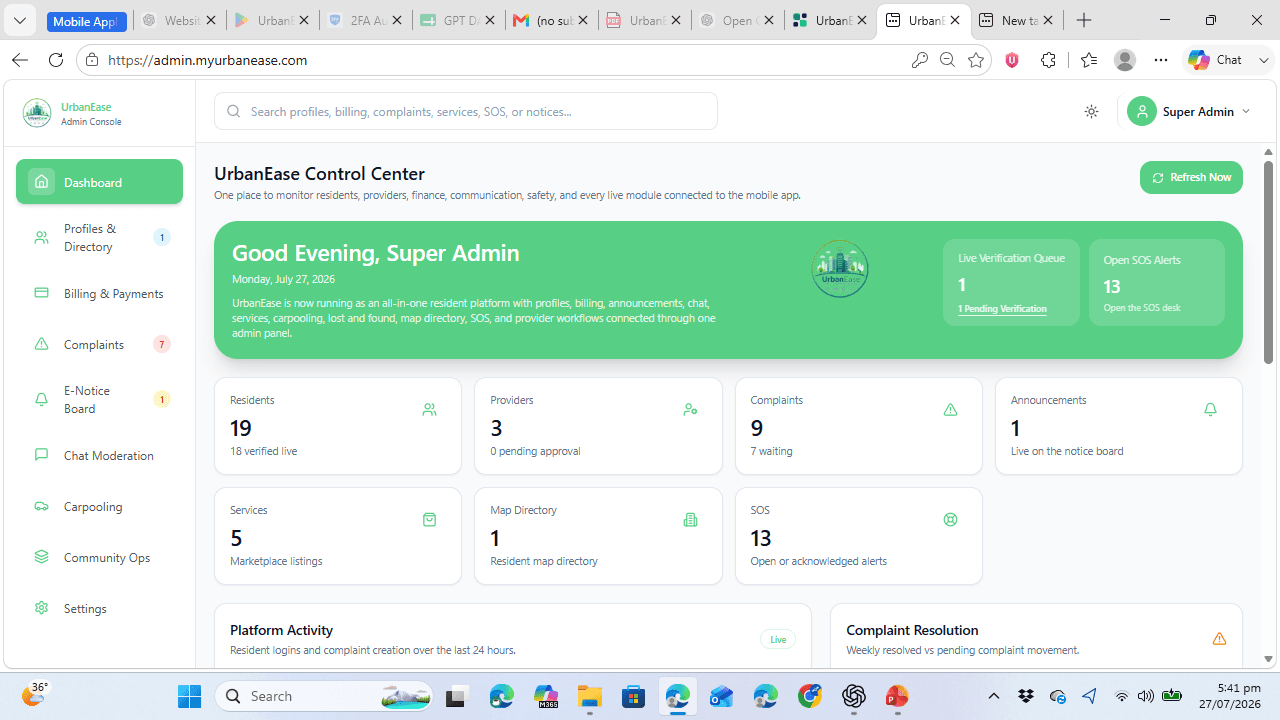
Task: Click the Complaints badge showing 7
Action: coord(161,345)
